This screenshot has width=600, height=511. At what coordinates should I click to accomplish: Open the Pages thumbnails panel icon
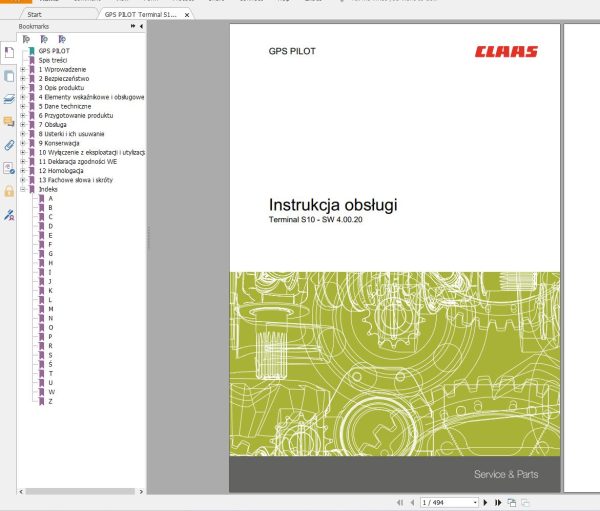9,76
